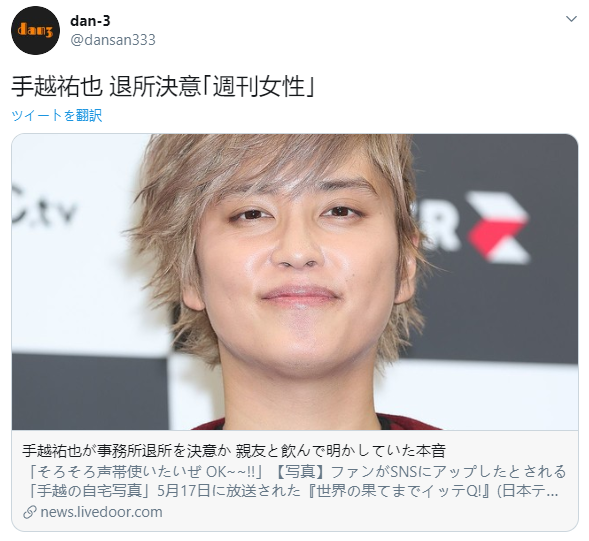Open the dan-3 profile avatar
589x541 pixels.
[x=35, y=30]
